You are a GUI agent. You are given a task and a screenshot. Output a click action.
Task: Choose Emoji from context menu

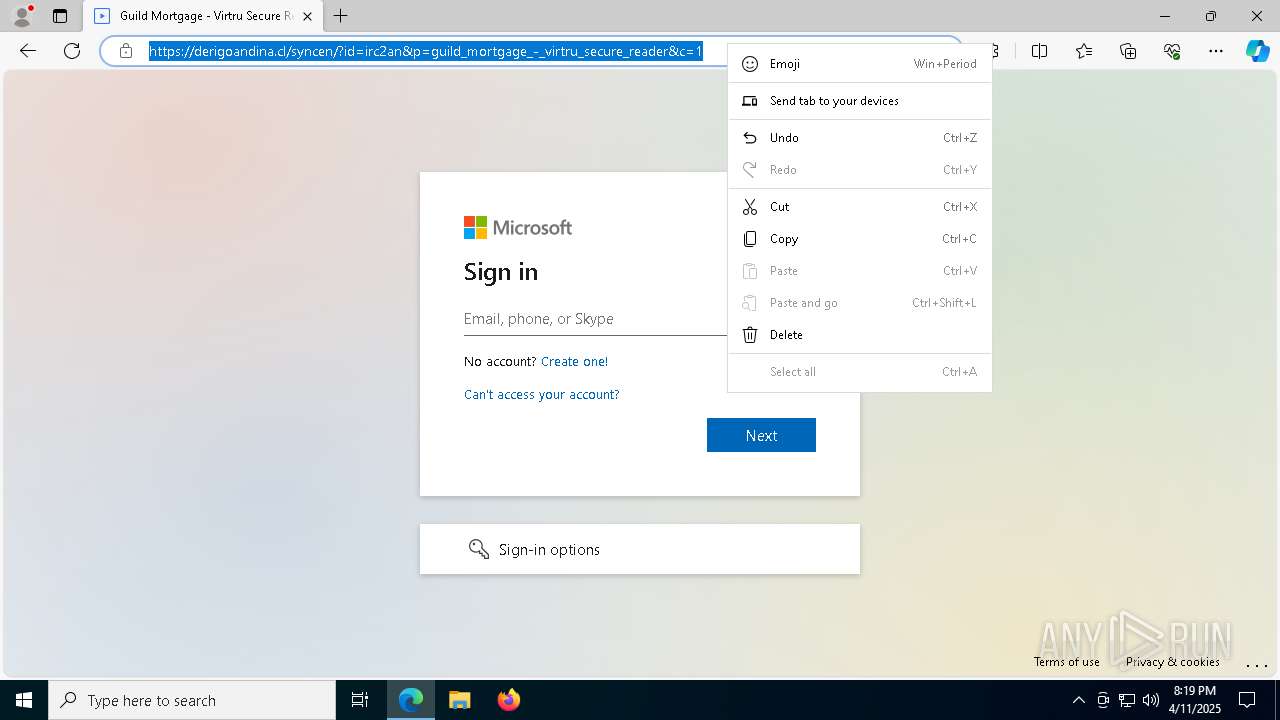pos(860,64)
